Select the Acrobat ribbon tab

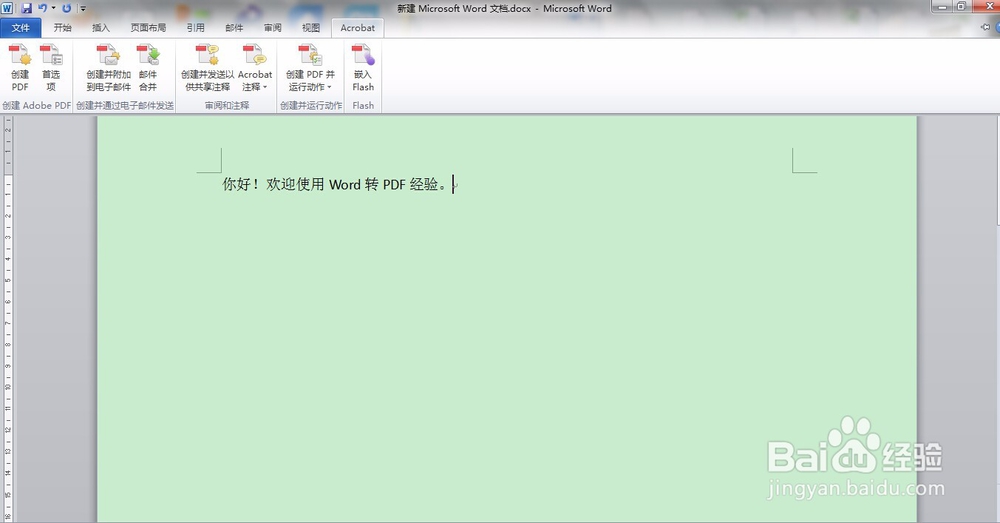[357, 27]
